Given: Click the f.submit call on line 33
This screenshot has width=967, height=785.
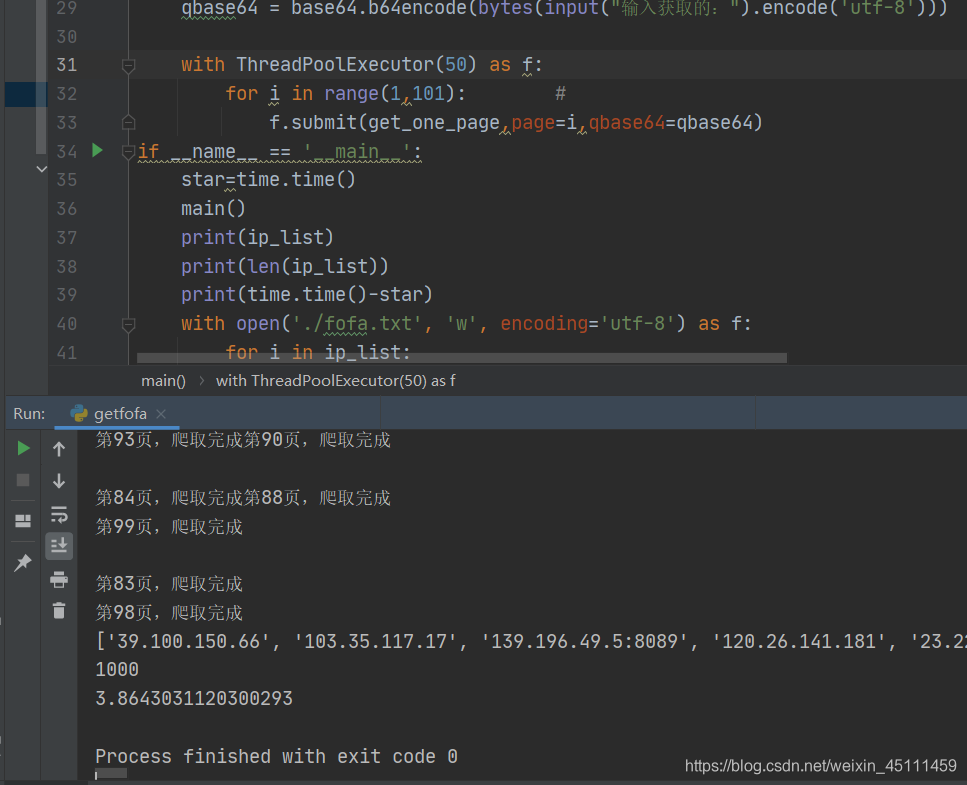Looking at the screenshot, I should [516, 123].
